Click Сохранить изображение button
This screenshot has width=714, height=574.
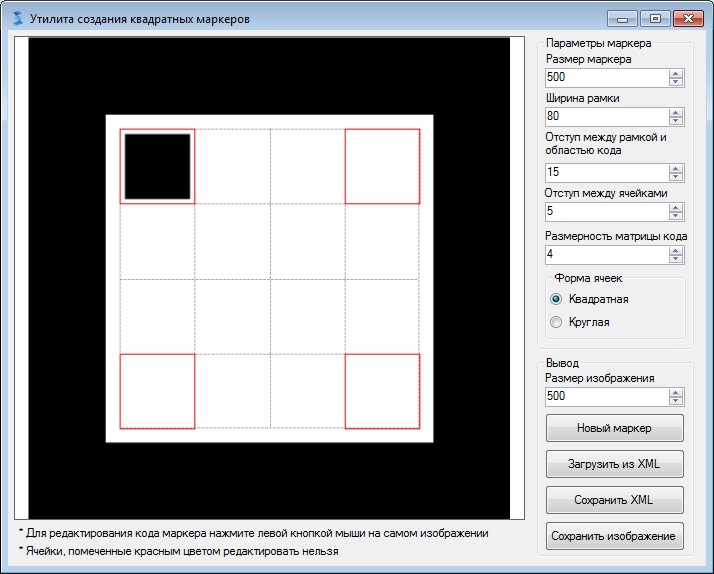tap(615, 536)
